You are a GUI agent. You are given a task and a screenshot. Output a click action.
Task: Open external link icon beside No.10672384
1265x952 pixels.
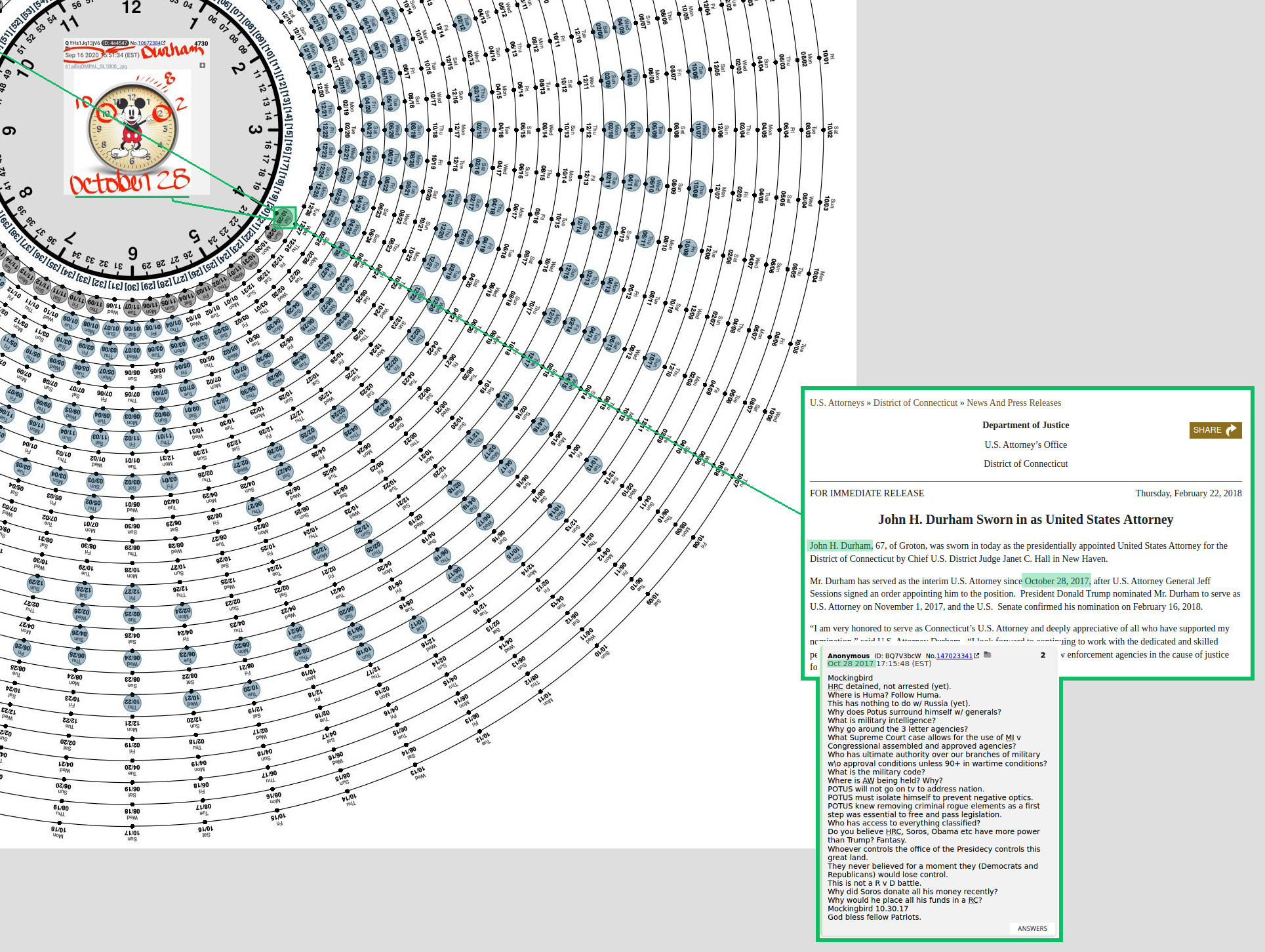tap(163, 43)
